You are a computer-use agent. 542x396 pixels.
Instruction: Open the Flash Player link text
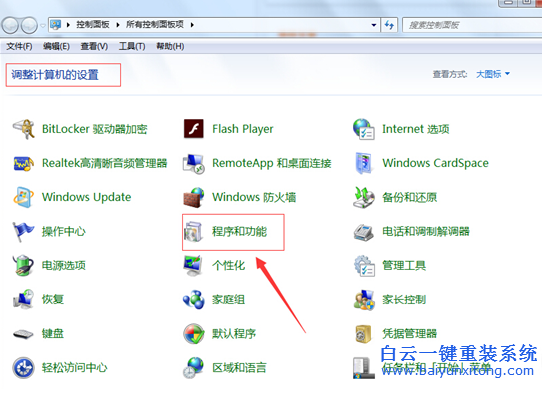coord(243,129)
